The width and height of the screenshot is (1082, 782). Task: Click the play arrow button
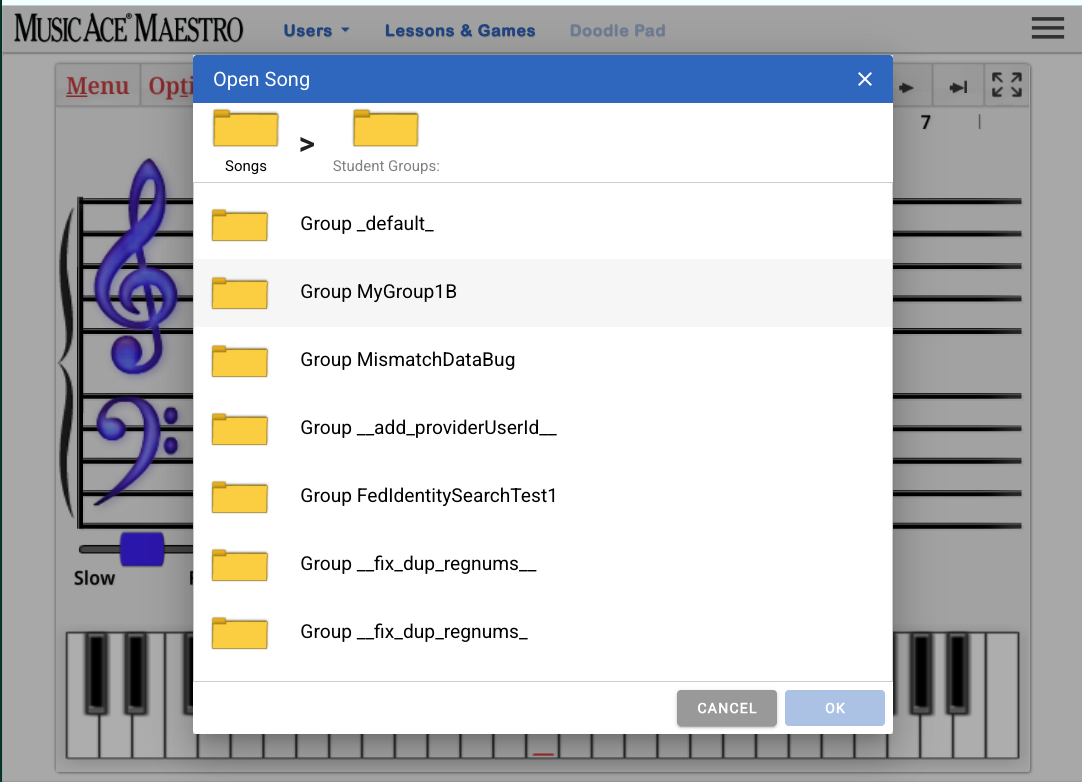[907, 88]
